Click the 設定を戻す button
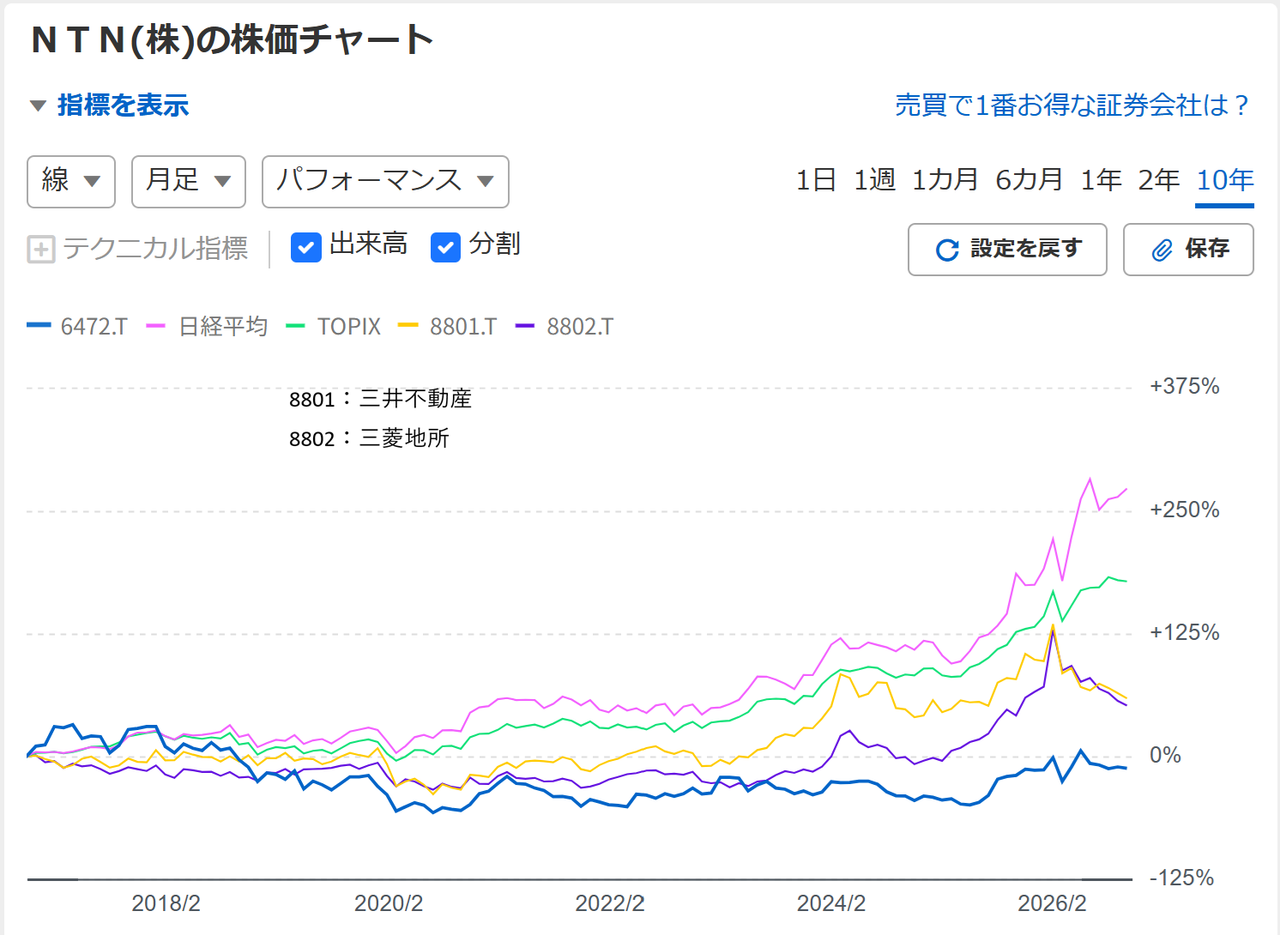 click(x=1007, y=249)
